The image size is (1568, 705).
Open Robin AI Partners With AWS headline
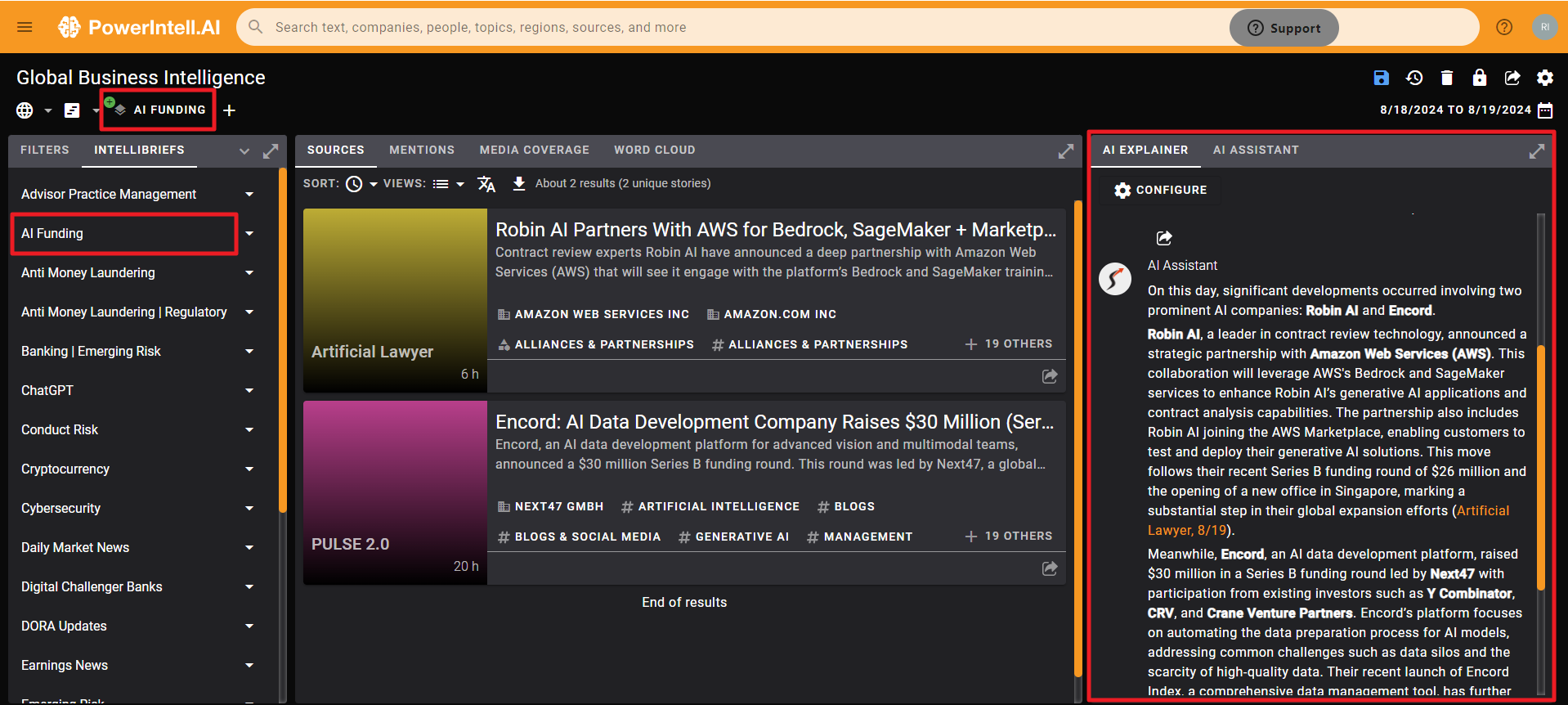[x=776, y=230]
